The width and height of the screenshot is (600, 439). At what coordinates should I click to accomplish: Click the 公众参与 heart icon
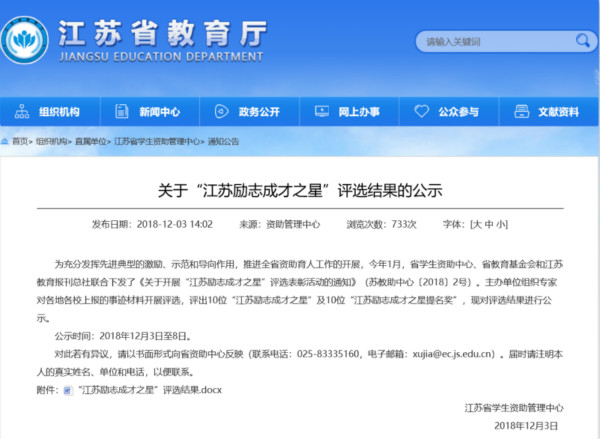(x=424, y=112)
